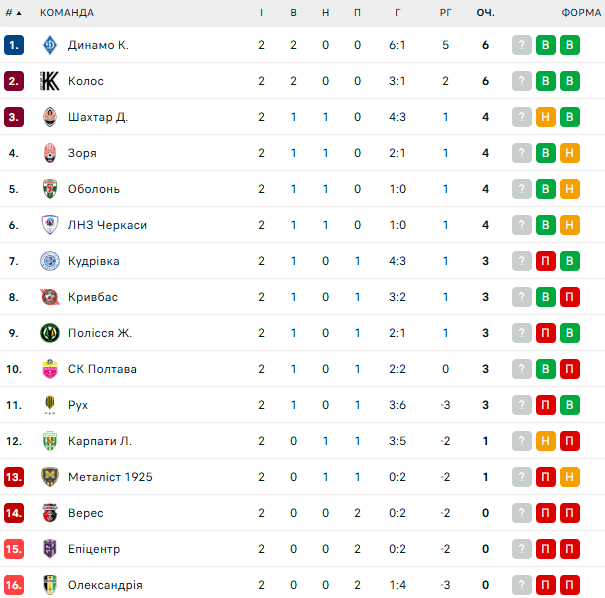Open the ЛНЗ Черкаси team link
This screenshot has height=598, width=605.
point(107,225)
